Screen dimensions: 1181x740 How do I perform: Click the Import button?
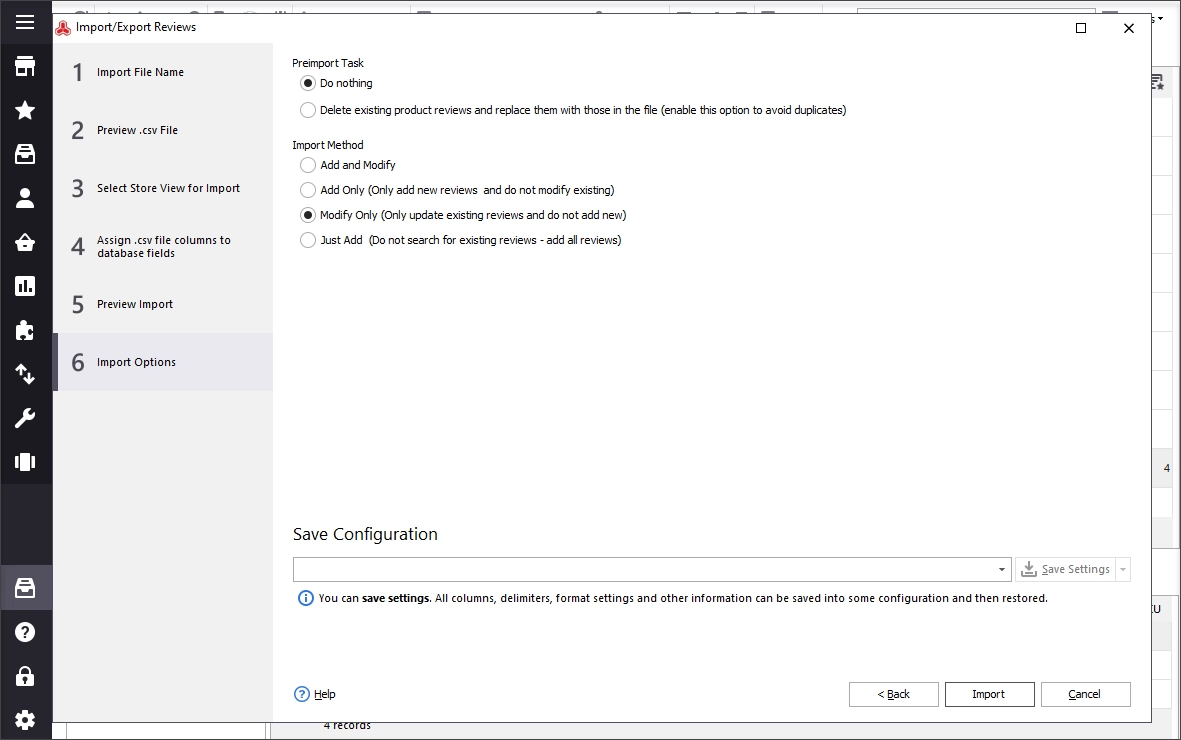pos(989,694)
